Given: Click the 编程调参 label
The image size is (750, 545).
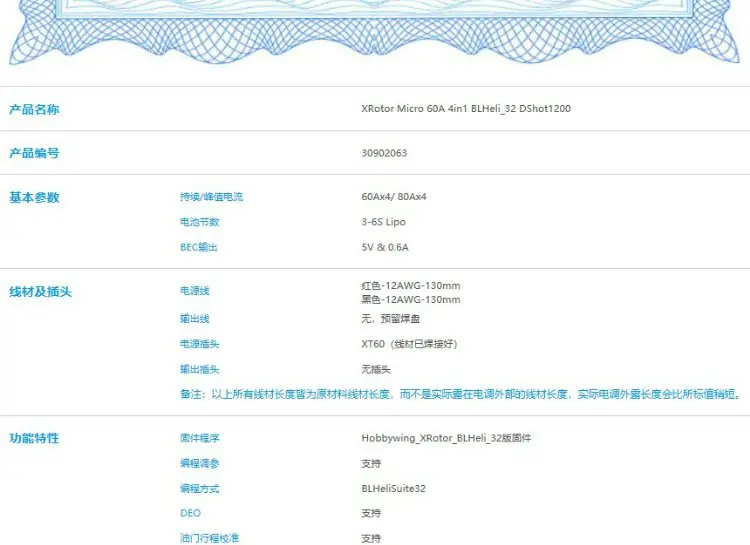Looking at the screenshot, I should [199, 464].
